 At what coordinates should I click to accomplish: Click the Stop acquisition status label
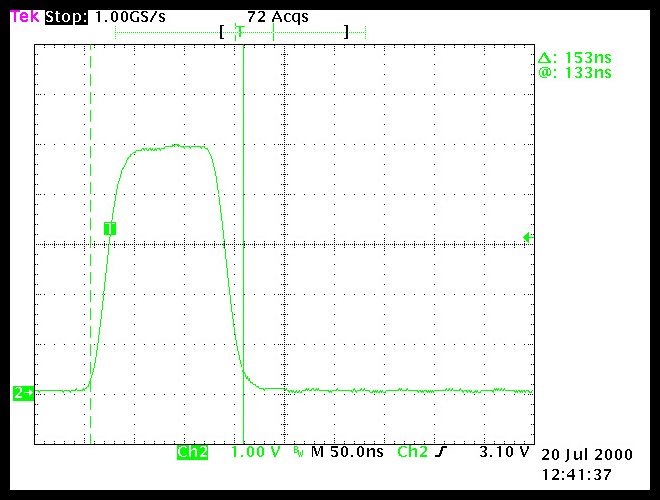[66, 17]
